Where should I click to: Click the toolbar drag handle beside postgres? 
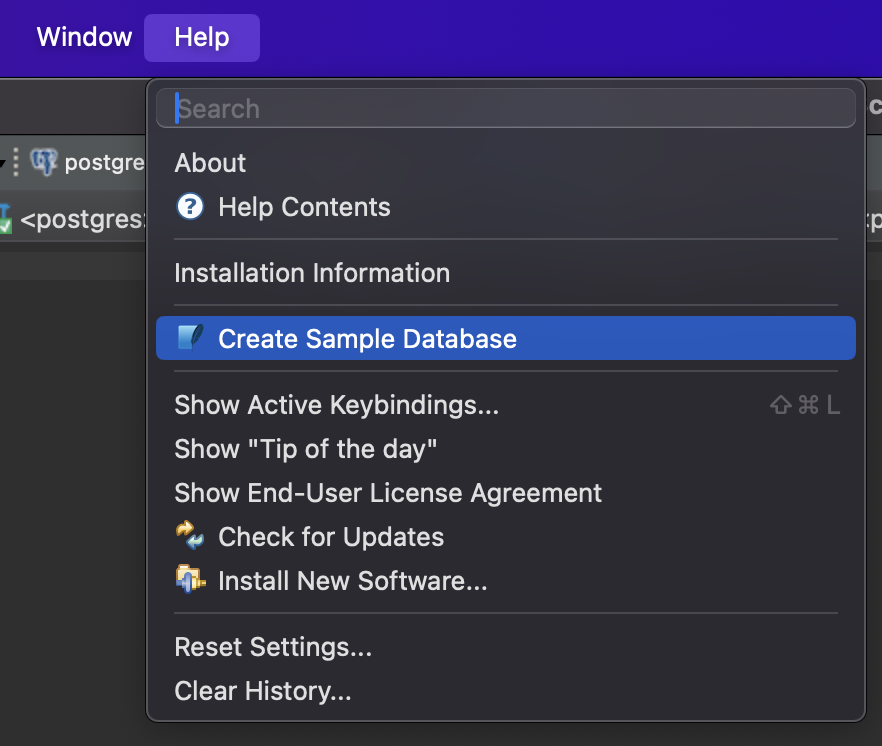[x=16, y=163]
